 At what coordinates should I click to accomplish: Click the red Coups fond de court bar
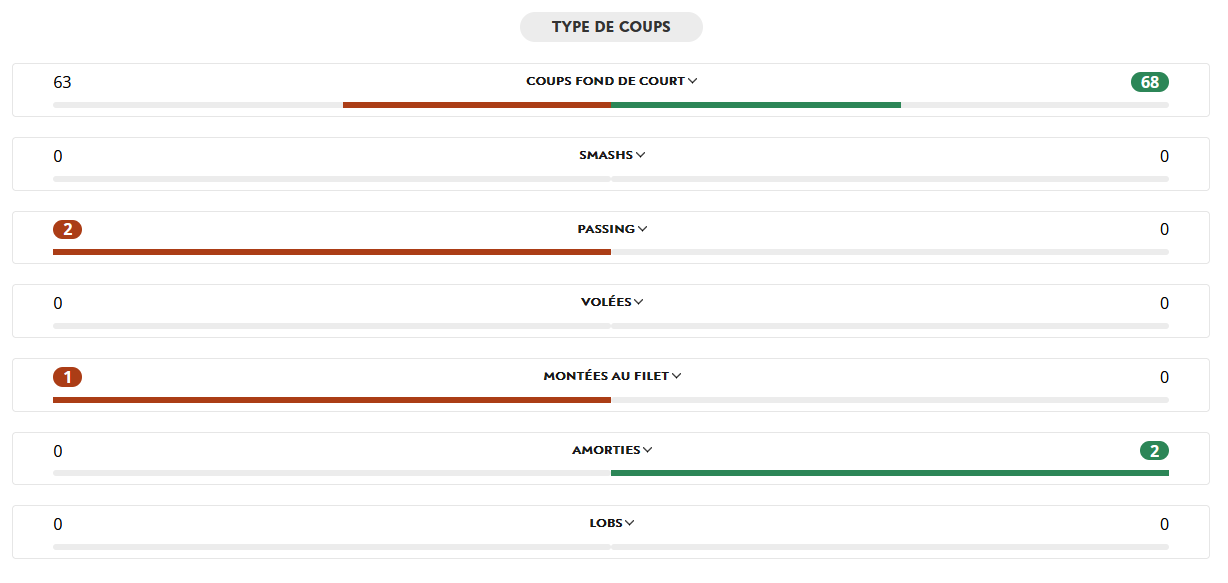477,104
